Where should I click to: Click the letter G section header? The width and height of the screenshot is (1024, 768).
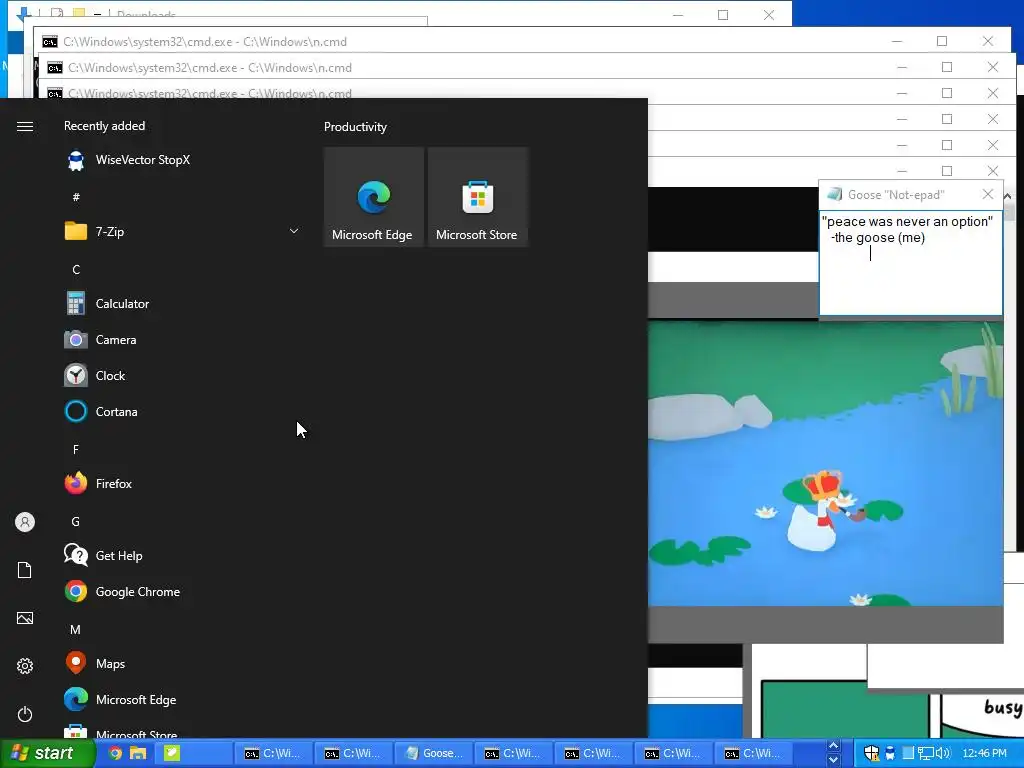76,521
